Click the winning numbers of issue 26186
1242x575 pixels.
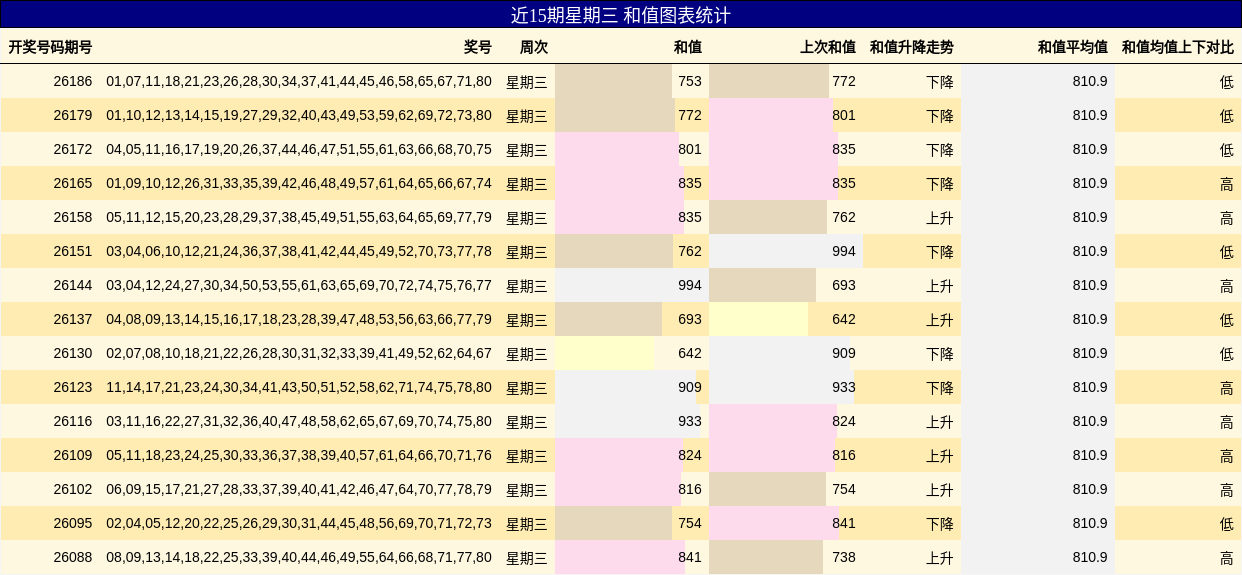(x=299, y=81)
